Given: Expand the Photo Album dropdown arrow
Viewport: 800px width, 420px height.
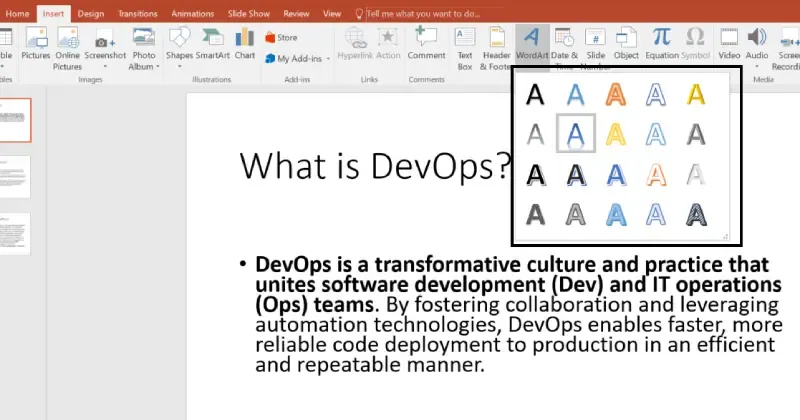Looking at the screenshot, I should (x=158, y=67).
